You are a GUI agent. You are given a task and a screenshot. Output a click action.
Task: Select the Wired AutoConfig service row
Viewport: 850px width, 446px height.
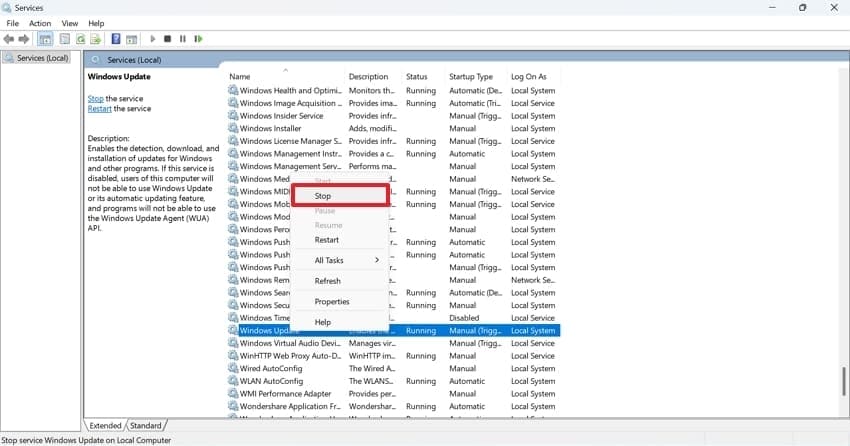click(394, 369)
